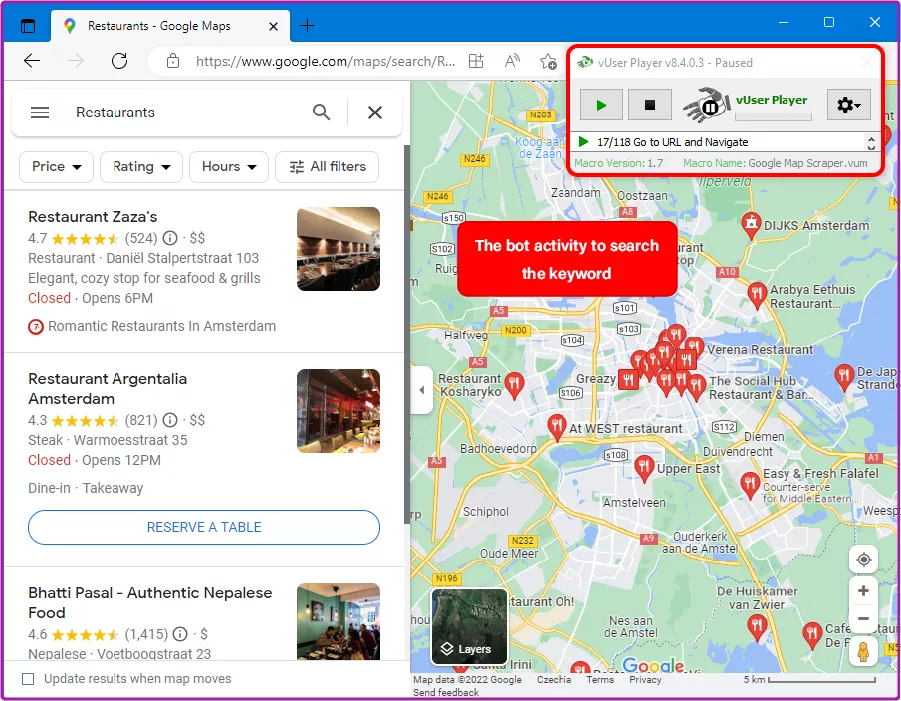Click the magnifier search icon in search box
This screenshot has height=701, width=901.
[321, 112]
